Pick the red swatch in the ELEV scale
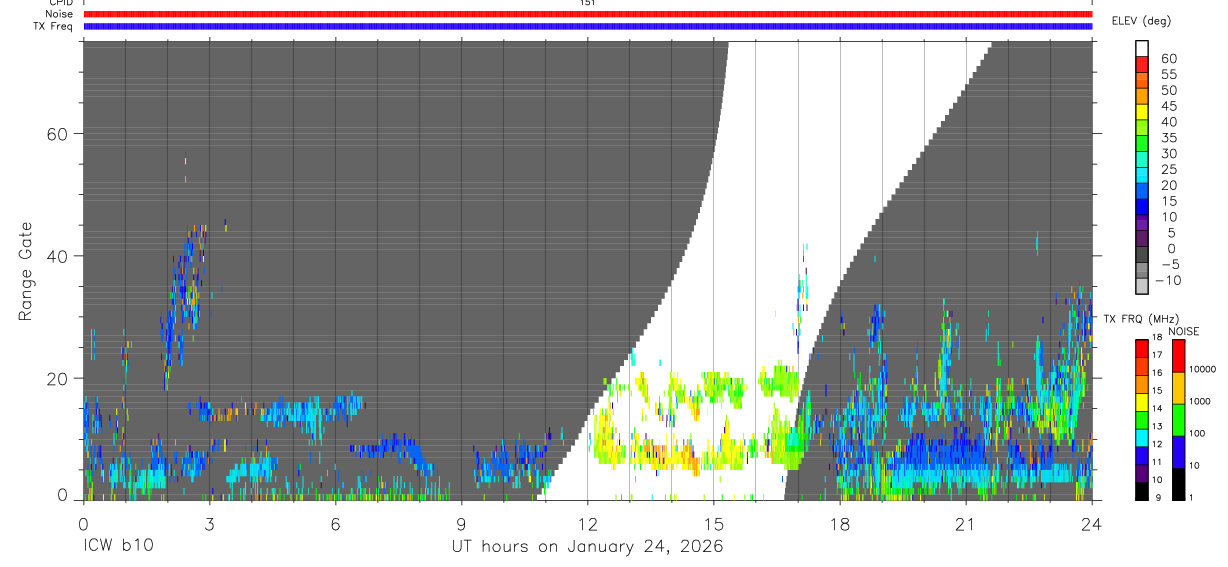 tap(1142, 62)
